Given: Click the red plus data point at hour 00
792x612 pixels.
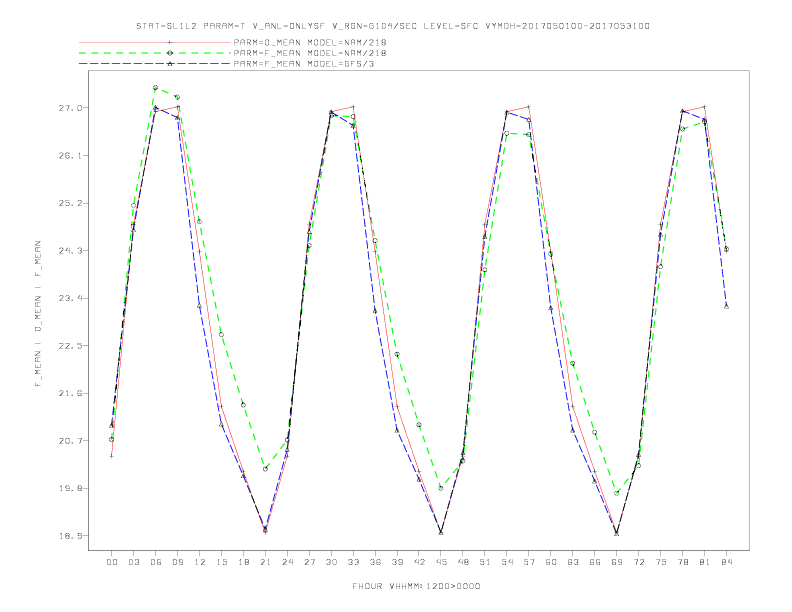Looking at the screenshot, I should (x=112, y=456).
